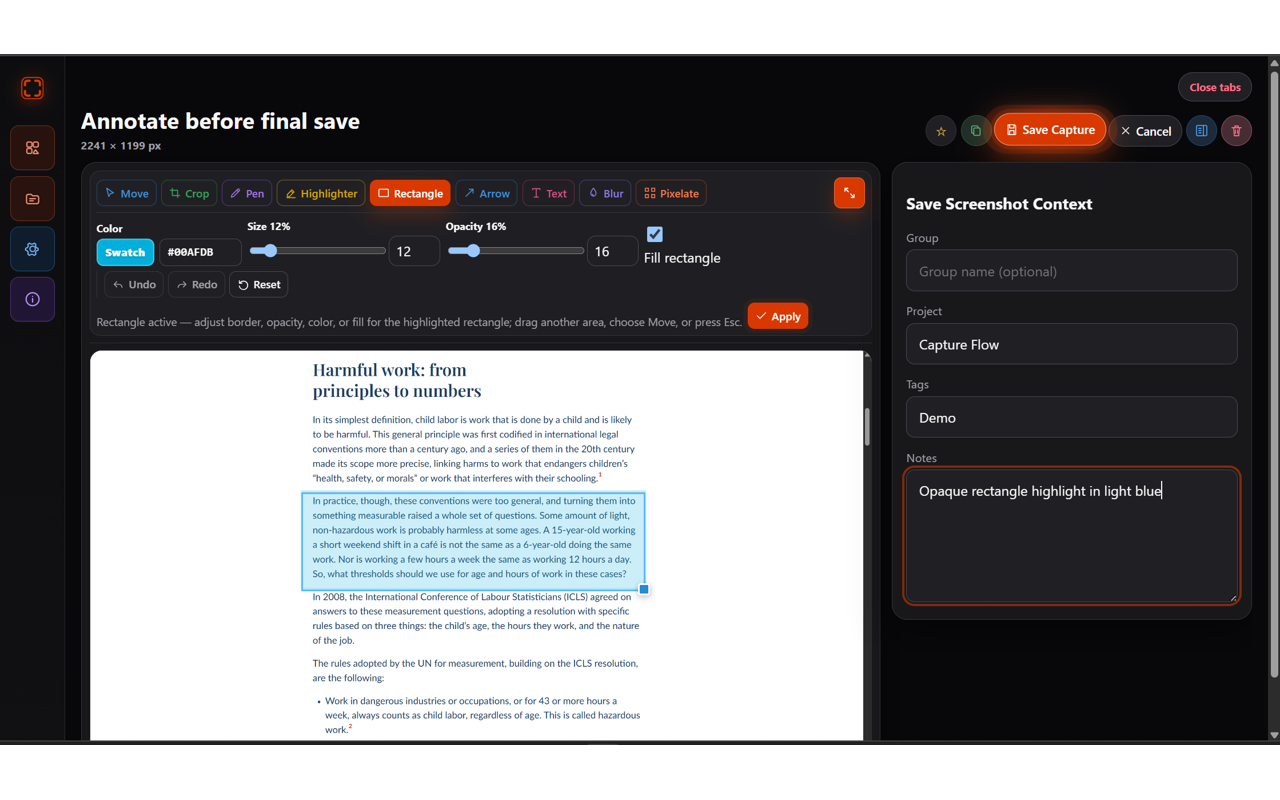Focus the Size number field
This screenshot has height=800, width=1280.
click(x=414, y=251)
